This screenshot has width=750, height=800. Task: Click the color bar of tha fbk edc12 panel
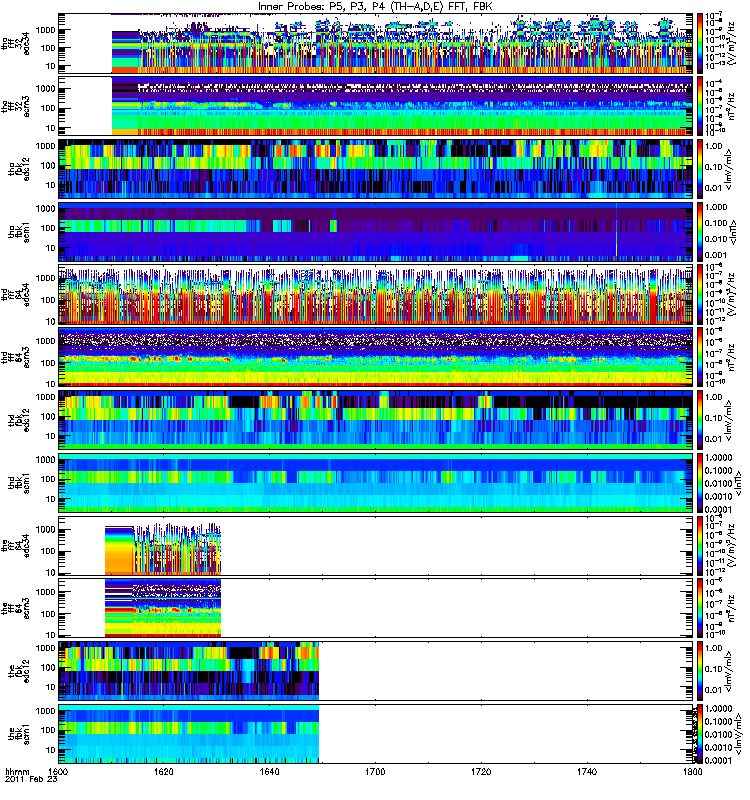701,168
